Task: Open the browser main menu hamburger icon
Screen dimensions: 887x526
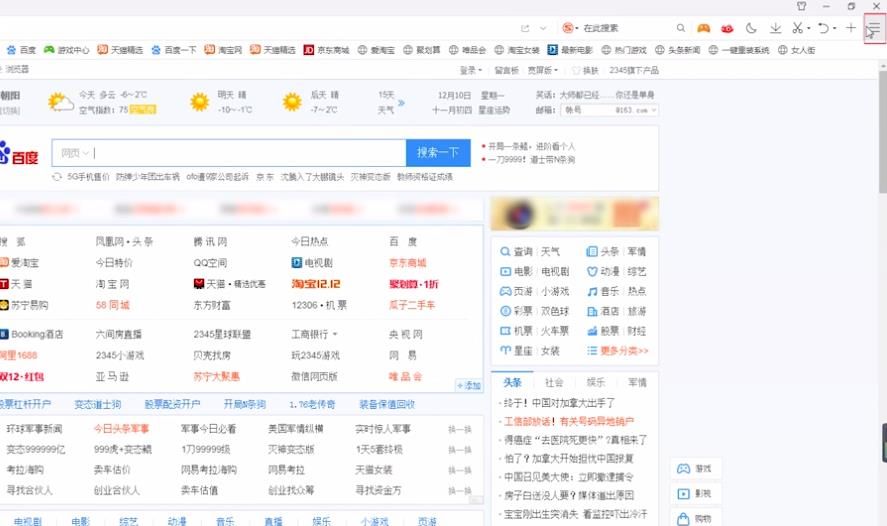Action: [x=875, y=28]
